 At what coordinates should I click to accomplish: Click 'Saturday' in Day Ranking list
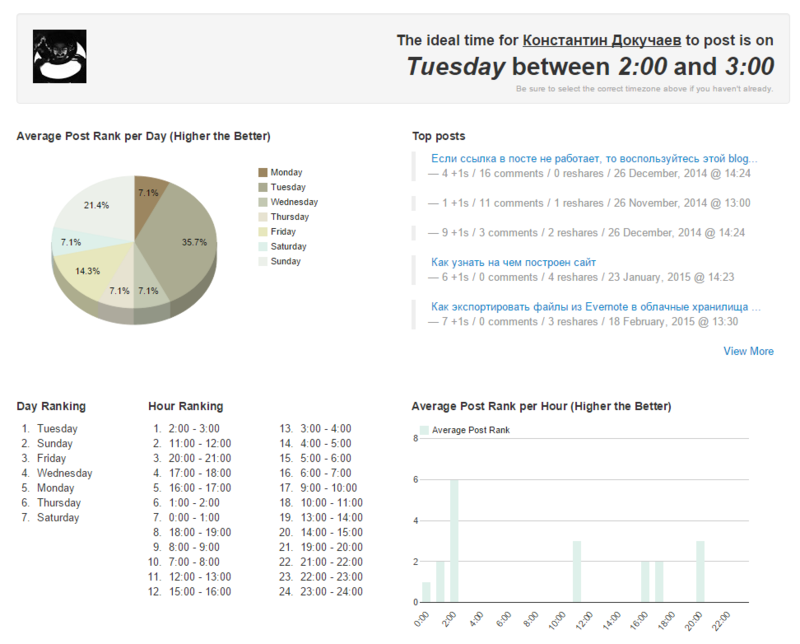pos(58,517)
